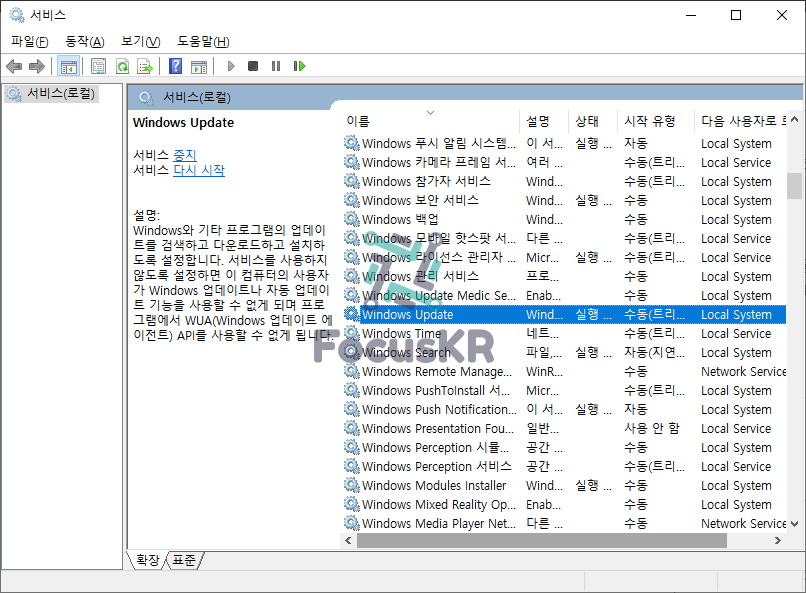The image size is (806, 593).
Task: Toggle the Action pane toolbar icon
Action: tap(199, 66)
